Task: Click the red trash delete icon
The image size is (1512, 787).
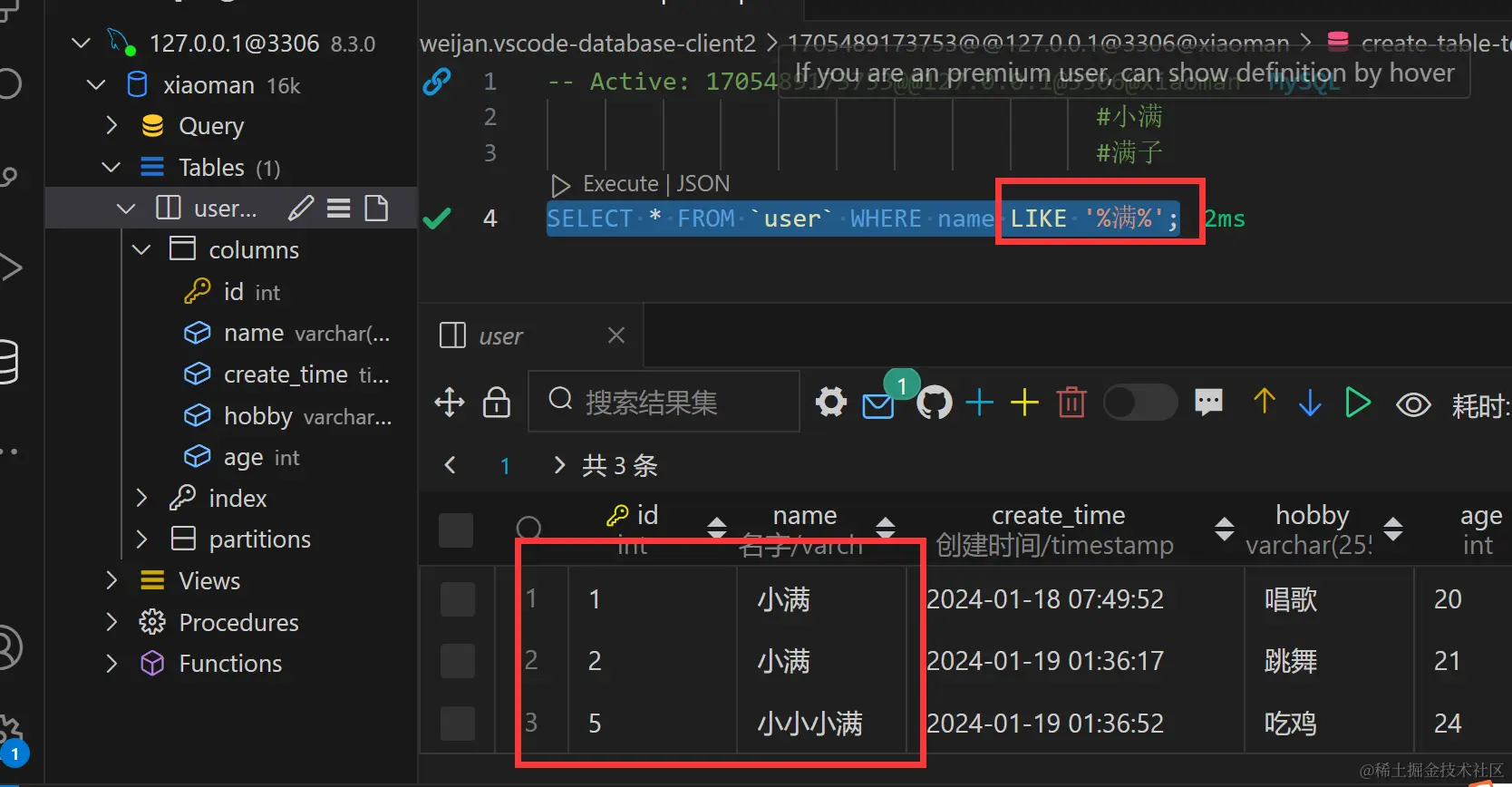Action: tap(1071, 402)
